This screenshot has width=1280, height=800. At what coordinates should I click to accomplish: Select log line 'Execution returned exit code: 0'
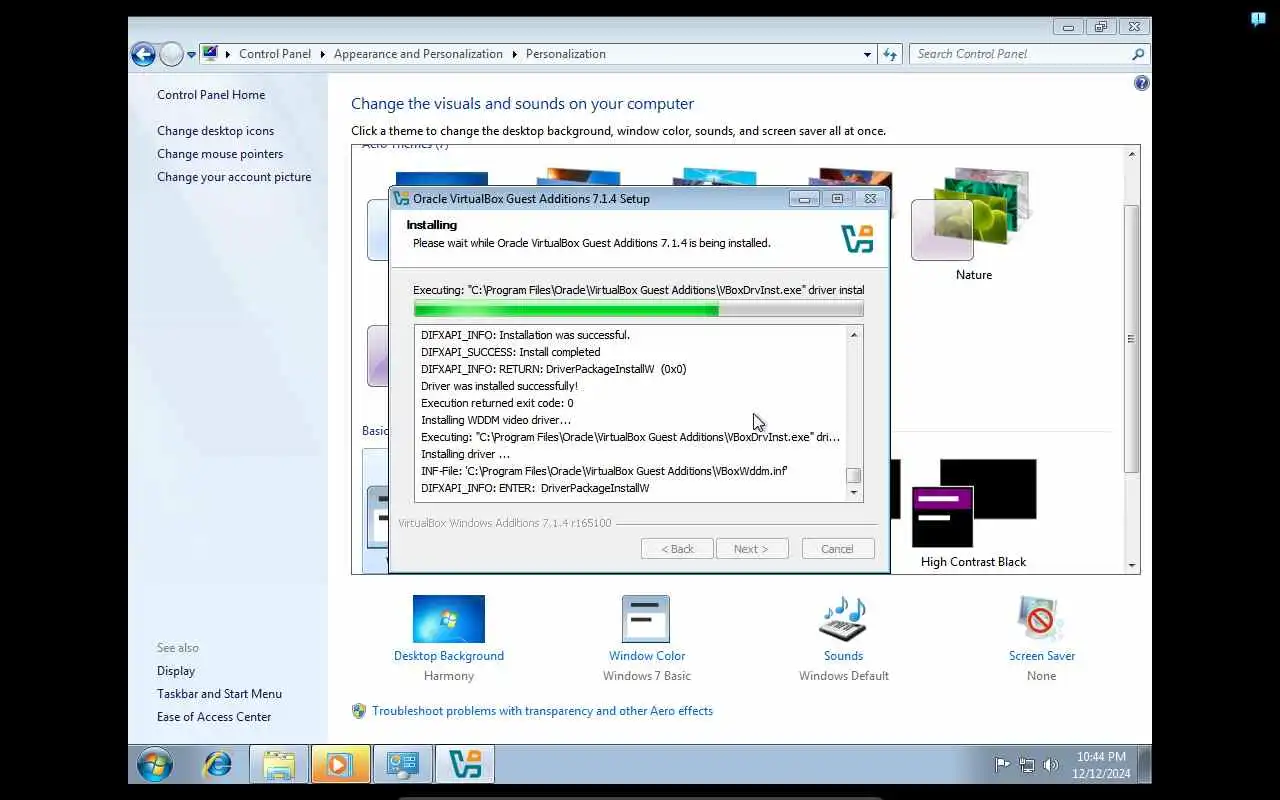(497, 403)
